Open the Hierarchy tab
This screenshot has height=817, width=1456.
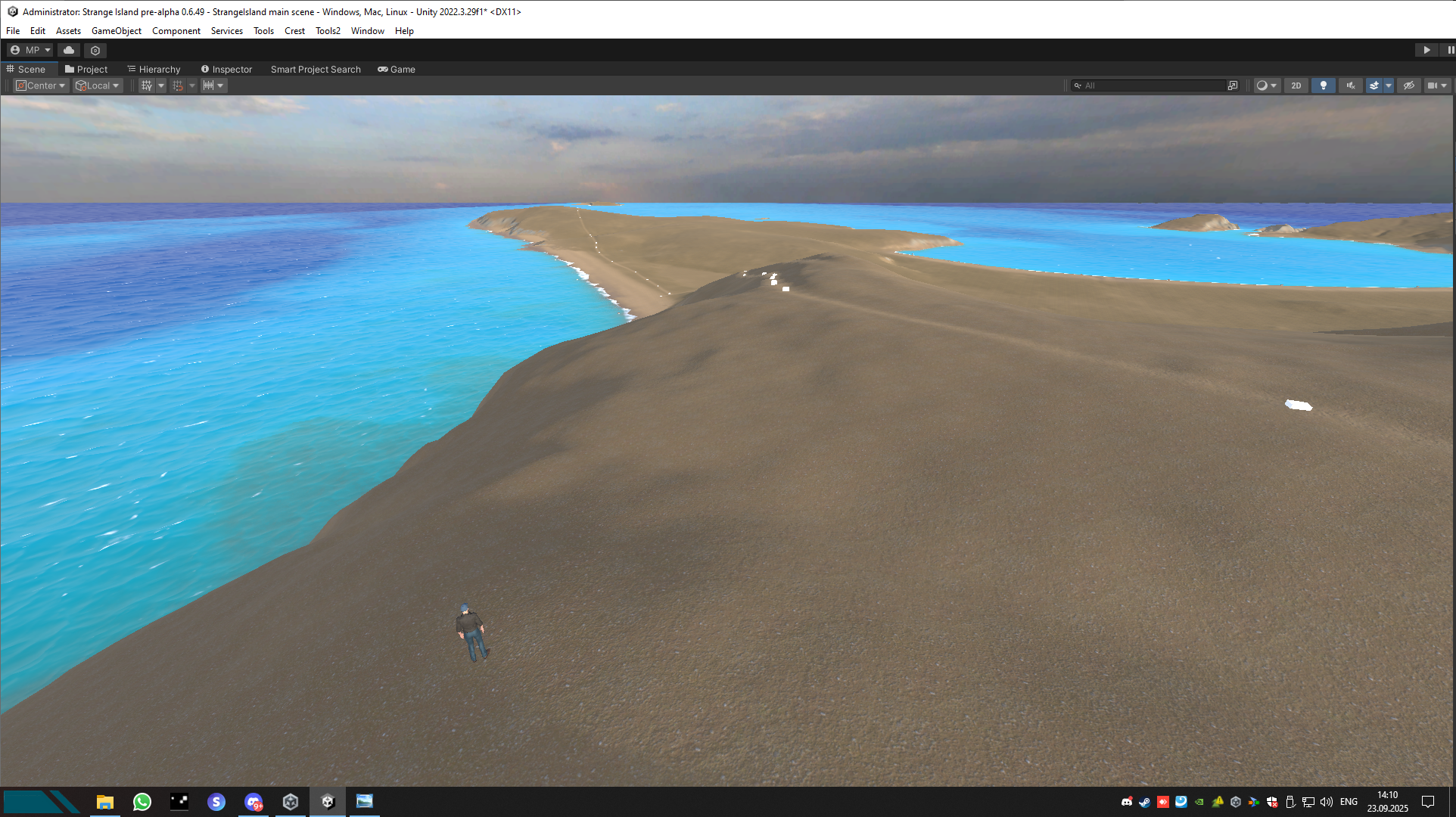tap(154, 69)
